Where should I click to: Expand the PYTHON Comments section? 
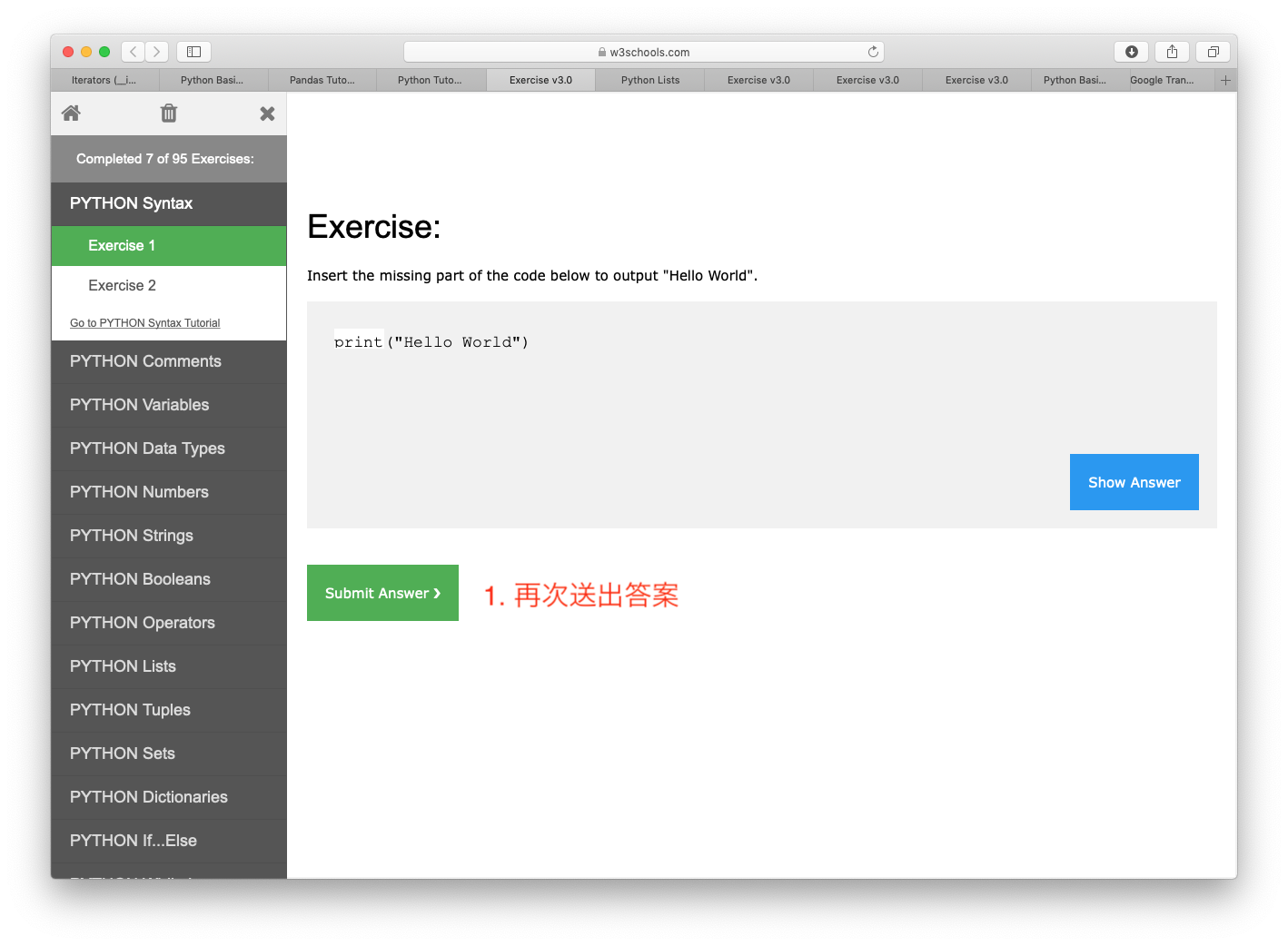tap(145, 361)
